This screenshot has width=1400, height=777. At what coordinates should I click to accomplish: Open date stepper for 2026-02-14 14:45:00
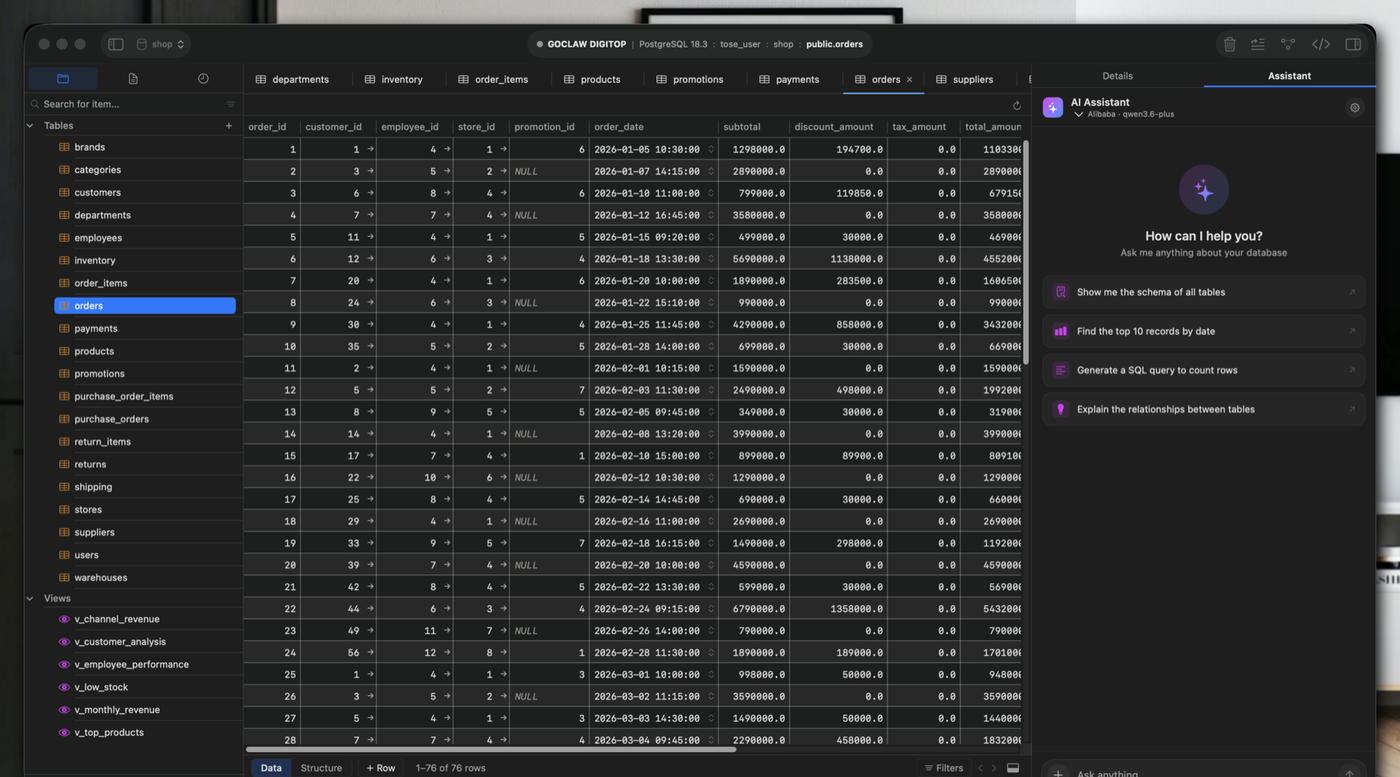(x=711, y=499)
